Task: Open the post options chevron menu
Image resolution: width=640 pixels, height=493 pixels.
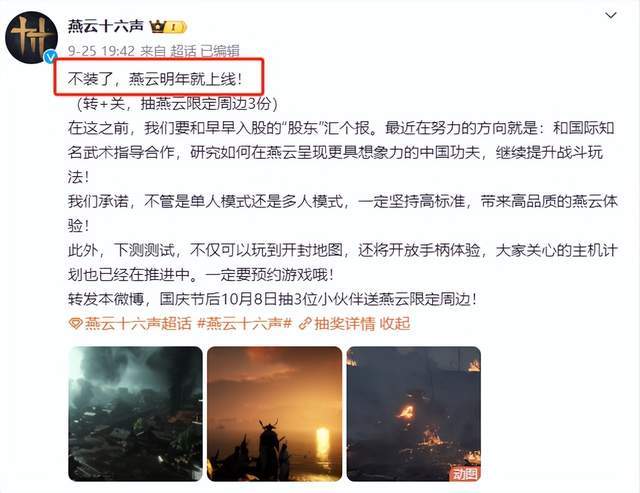Action: [x=611, y=16]
